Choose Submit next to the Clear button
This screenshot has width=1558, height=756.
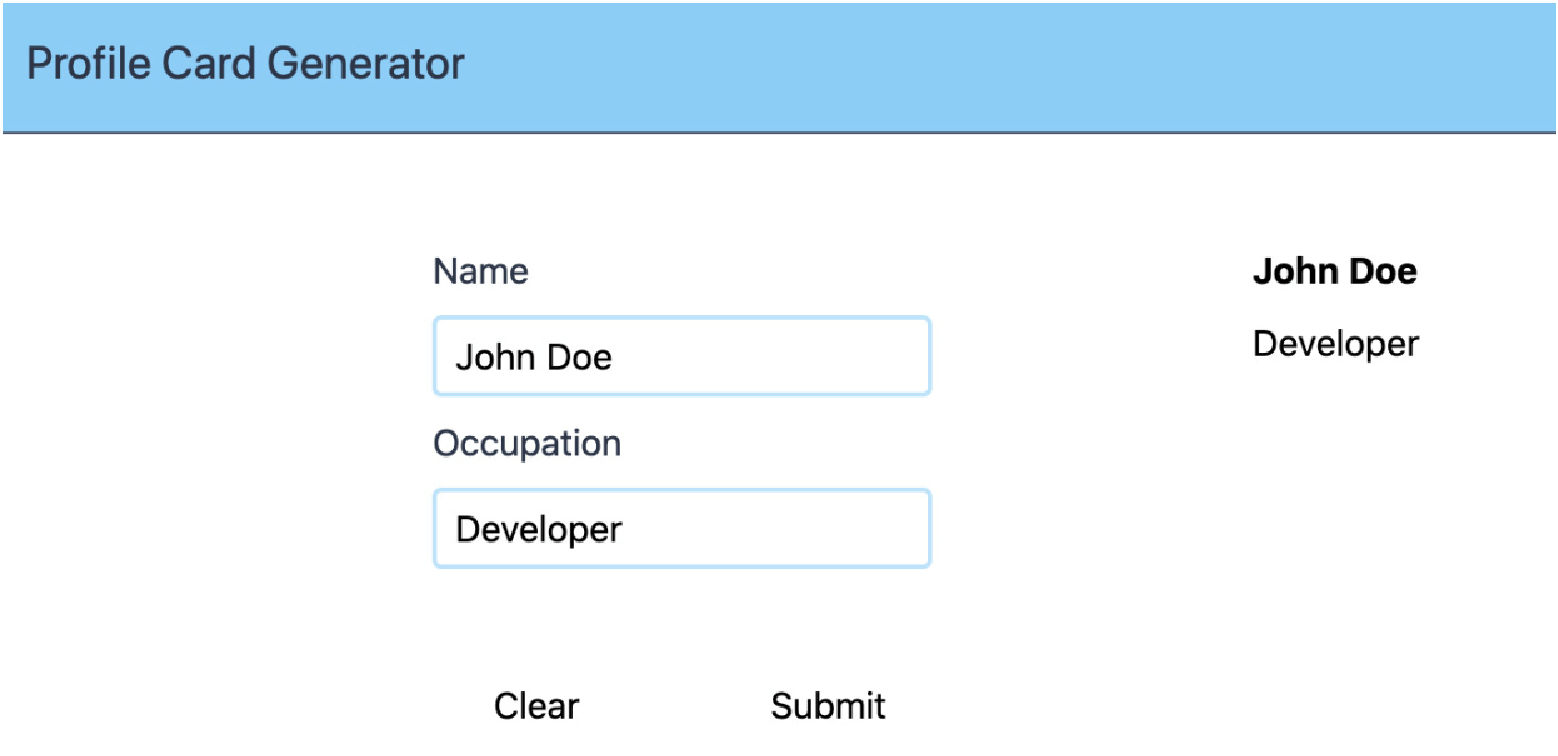pos(828,706)
